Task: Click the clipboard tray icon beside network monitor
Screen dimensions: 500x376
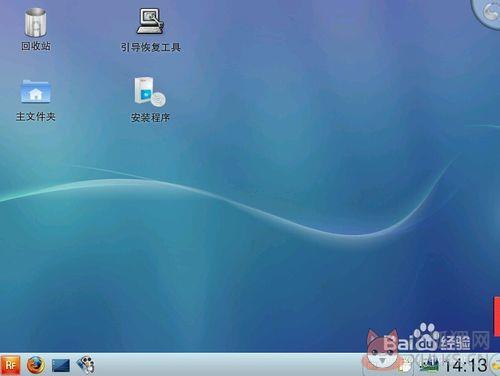Action: tap(406, 366)
